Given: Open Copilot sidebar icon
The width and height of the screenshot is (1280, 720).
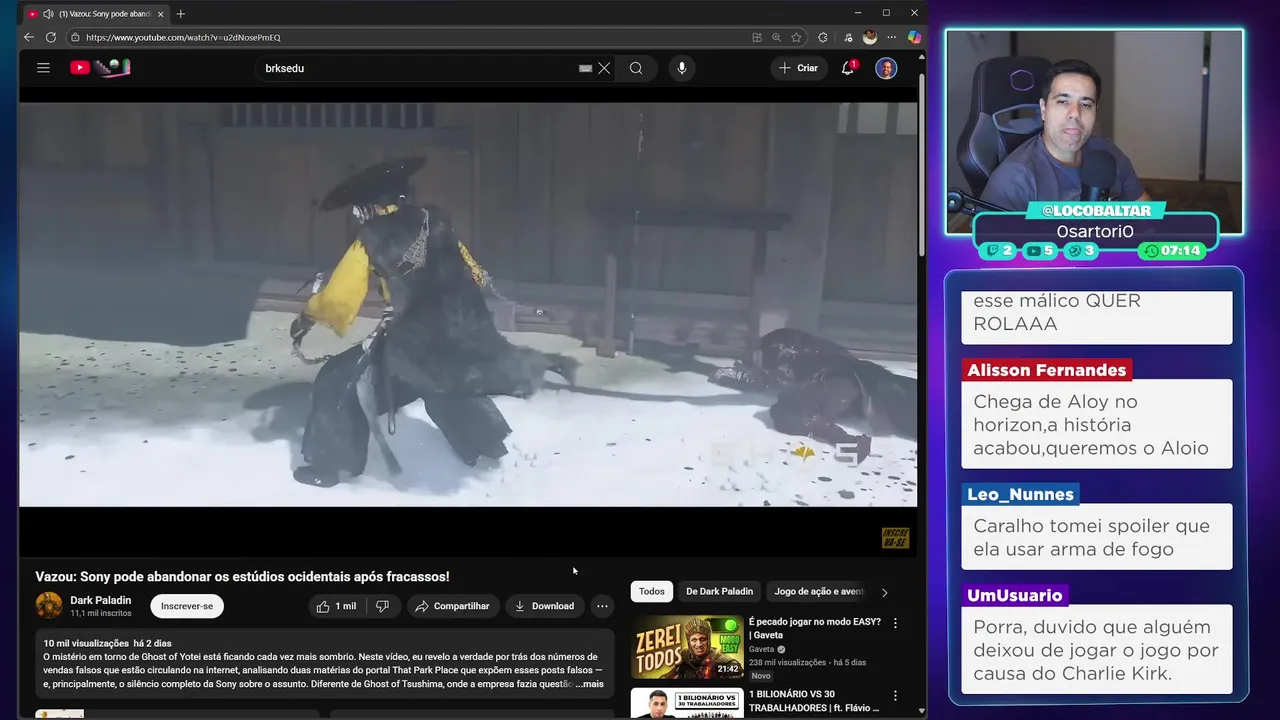Looking at the screenshot, I should 914,37.
